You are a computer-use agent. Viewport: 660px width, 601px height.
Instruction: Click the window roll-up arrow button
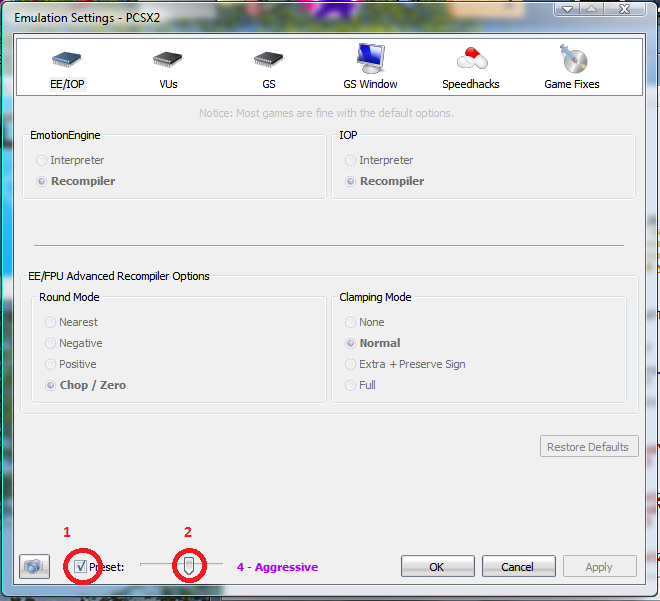592,8
